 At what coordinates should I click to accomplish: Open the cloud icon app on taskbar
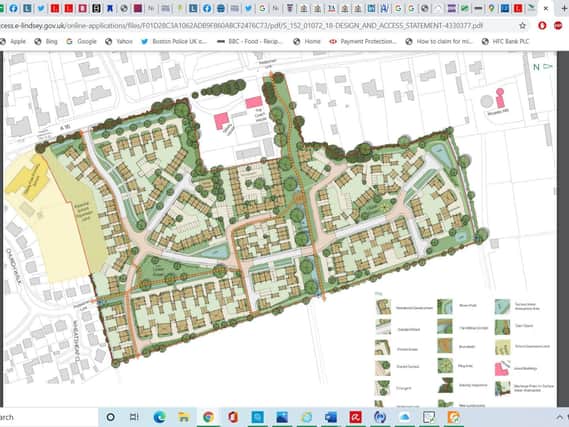pos(404,417)
